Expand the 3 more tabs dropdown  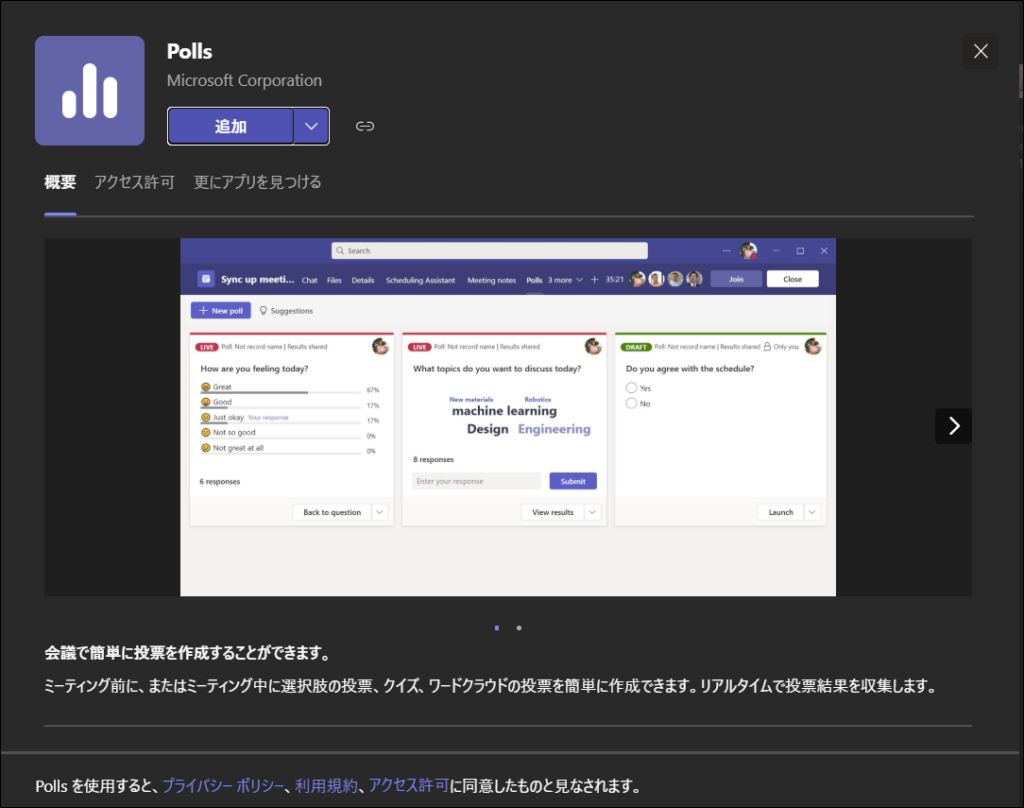click(x=566, y=280)
